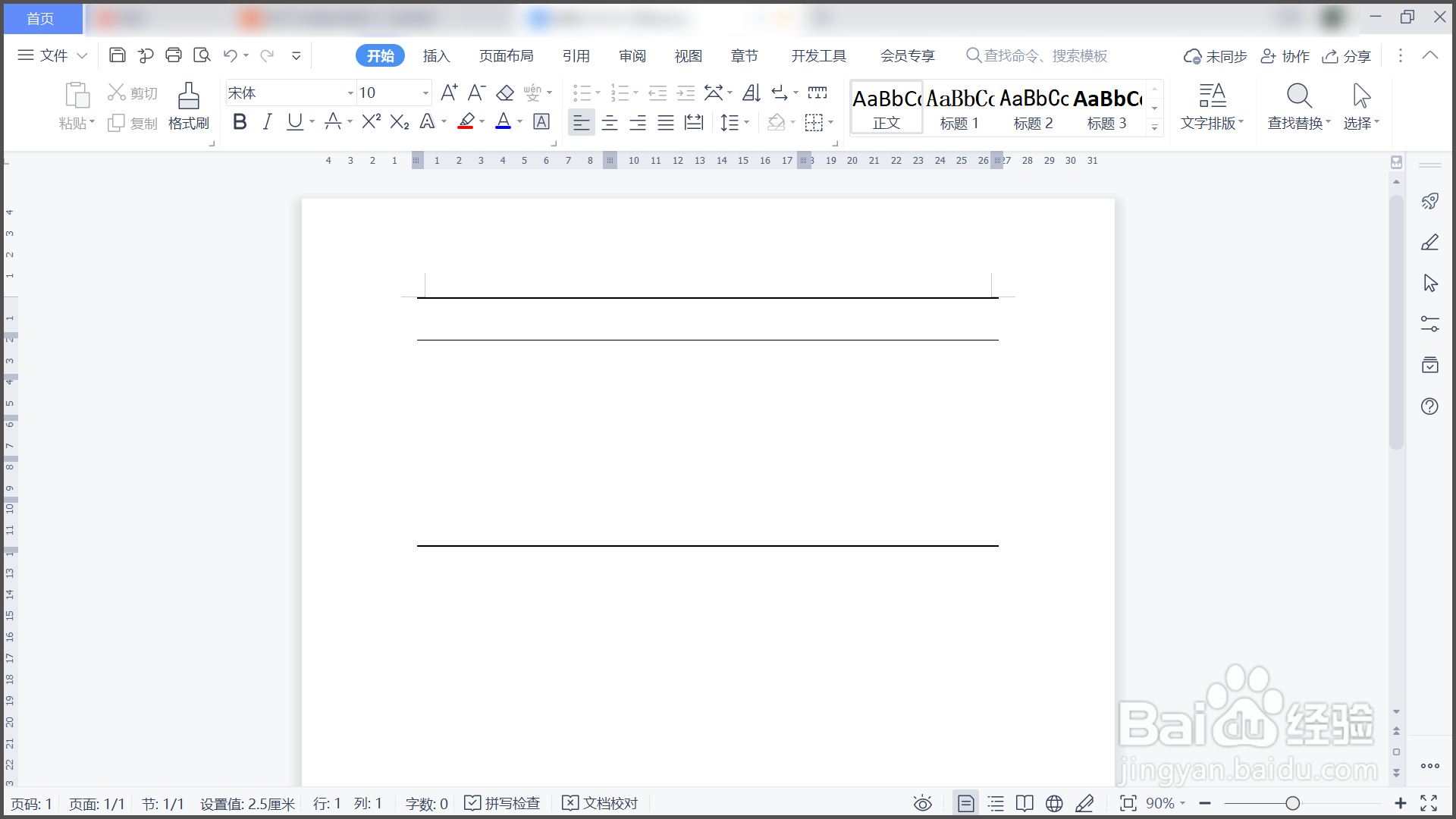Click the Print icon
The height and width of the screenshot is (819, 1456).
coord(174,55)
